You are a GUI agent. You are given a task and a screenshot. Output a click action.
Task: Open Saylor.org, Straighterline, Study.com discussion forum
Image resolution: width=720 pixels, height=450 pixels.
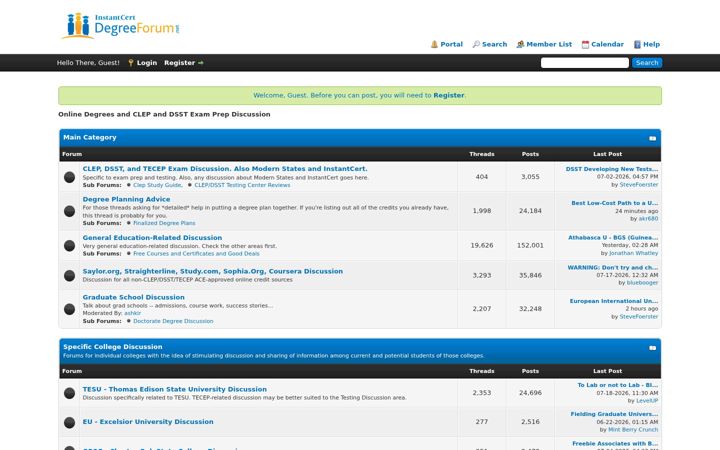coord(213,271)
